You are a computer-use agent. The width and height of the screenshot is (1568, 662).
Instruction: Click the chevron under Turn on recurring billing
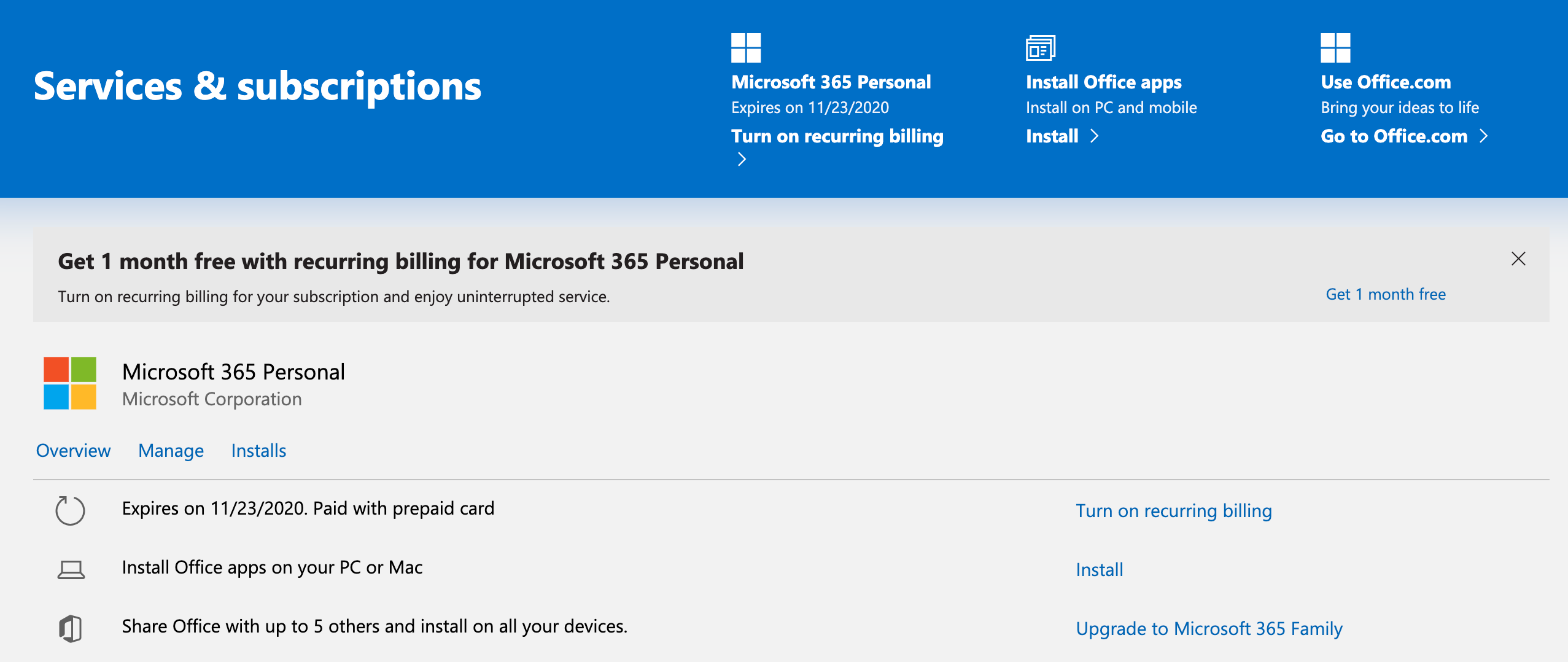[742, 160]
